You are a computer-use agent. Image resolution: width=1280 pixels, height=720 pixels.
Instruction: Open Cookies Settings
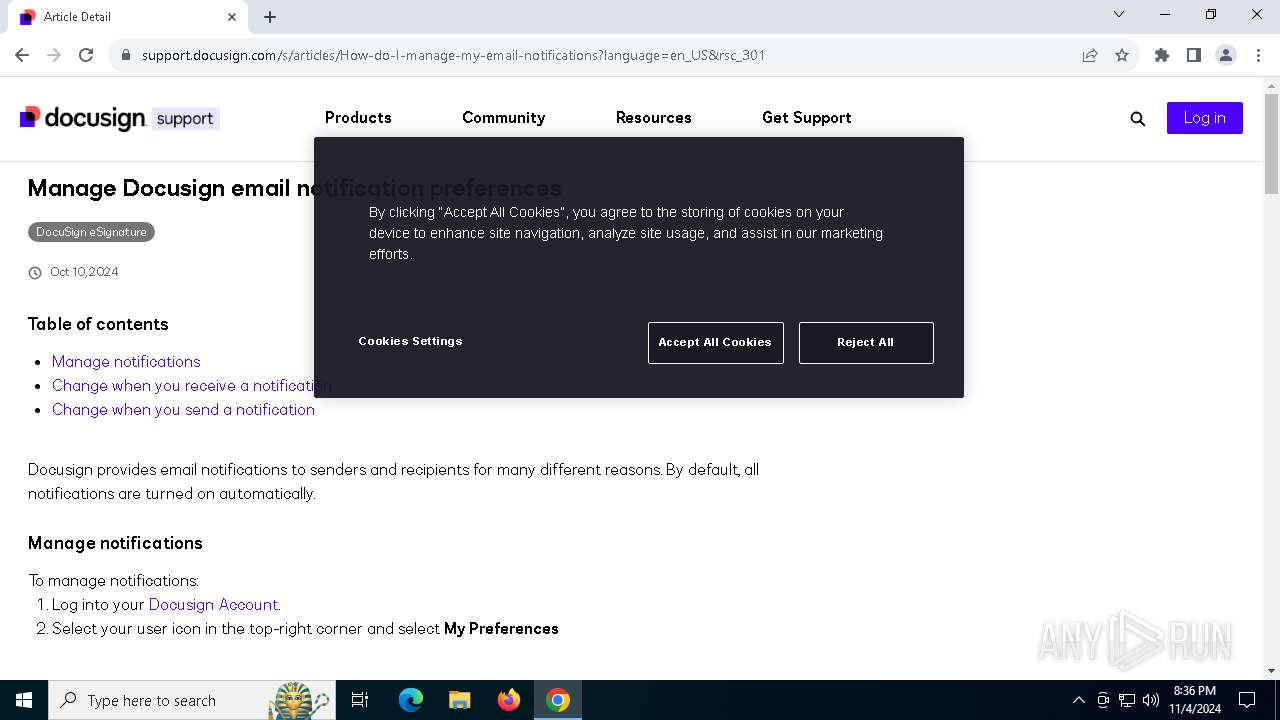tap(410, 341)
